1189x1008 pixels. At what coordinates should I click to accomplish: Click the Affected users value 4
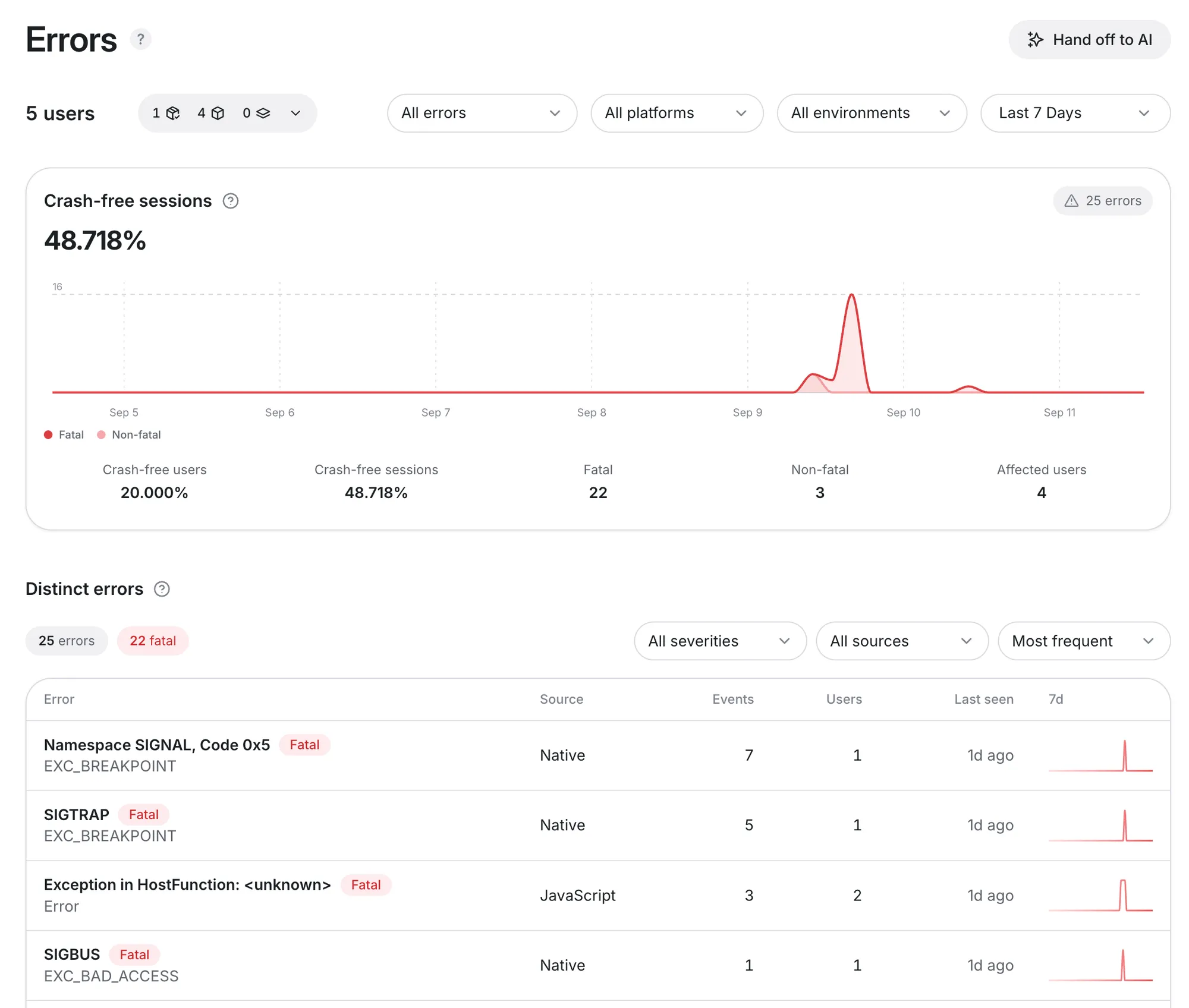pyautogui.click(x=1042, y=493)
